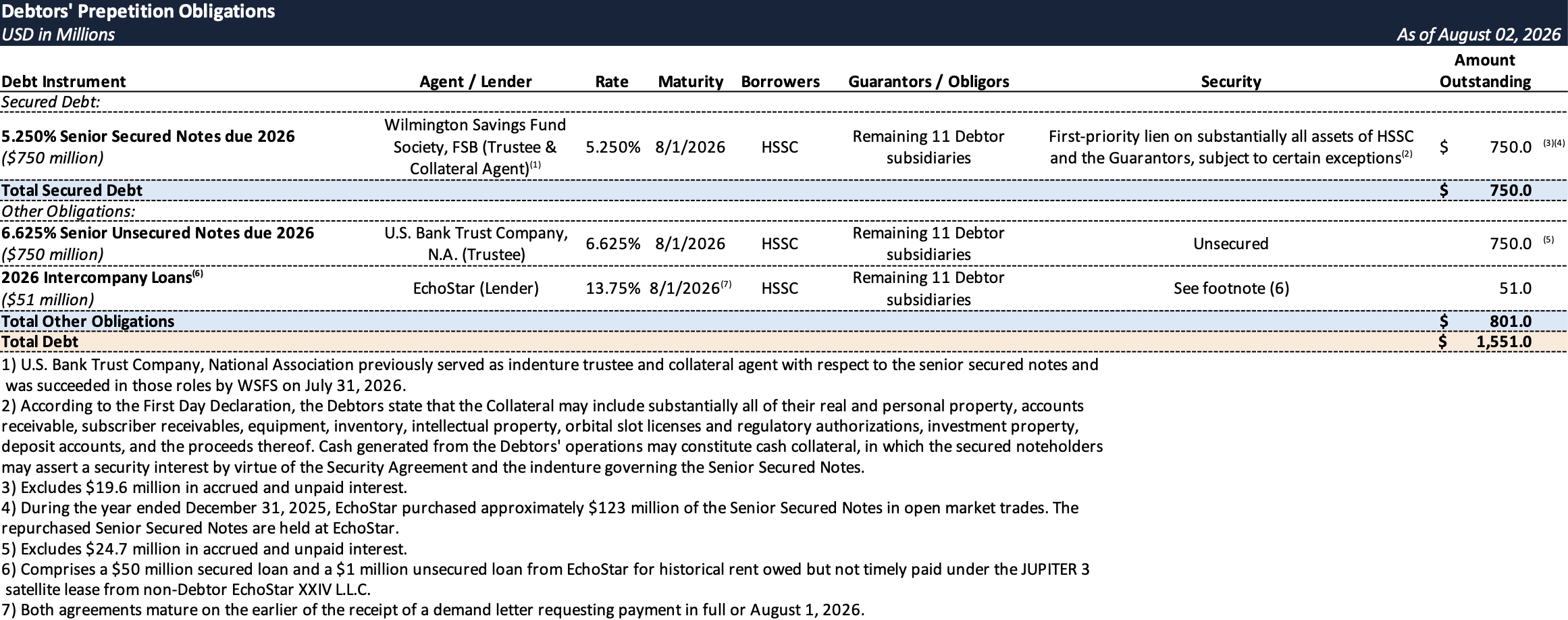
Task: Click the "Total Secured Debt" row label
Action: tap(72, 190)
